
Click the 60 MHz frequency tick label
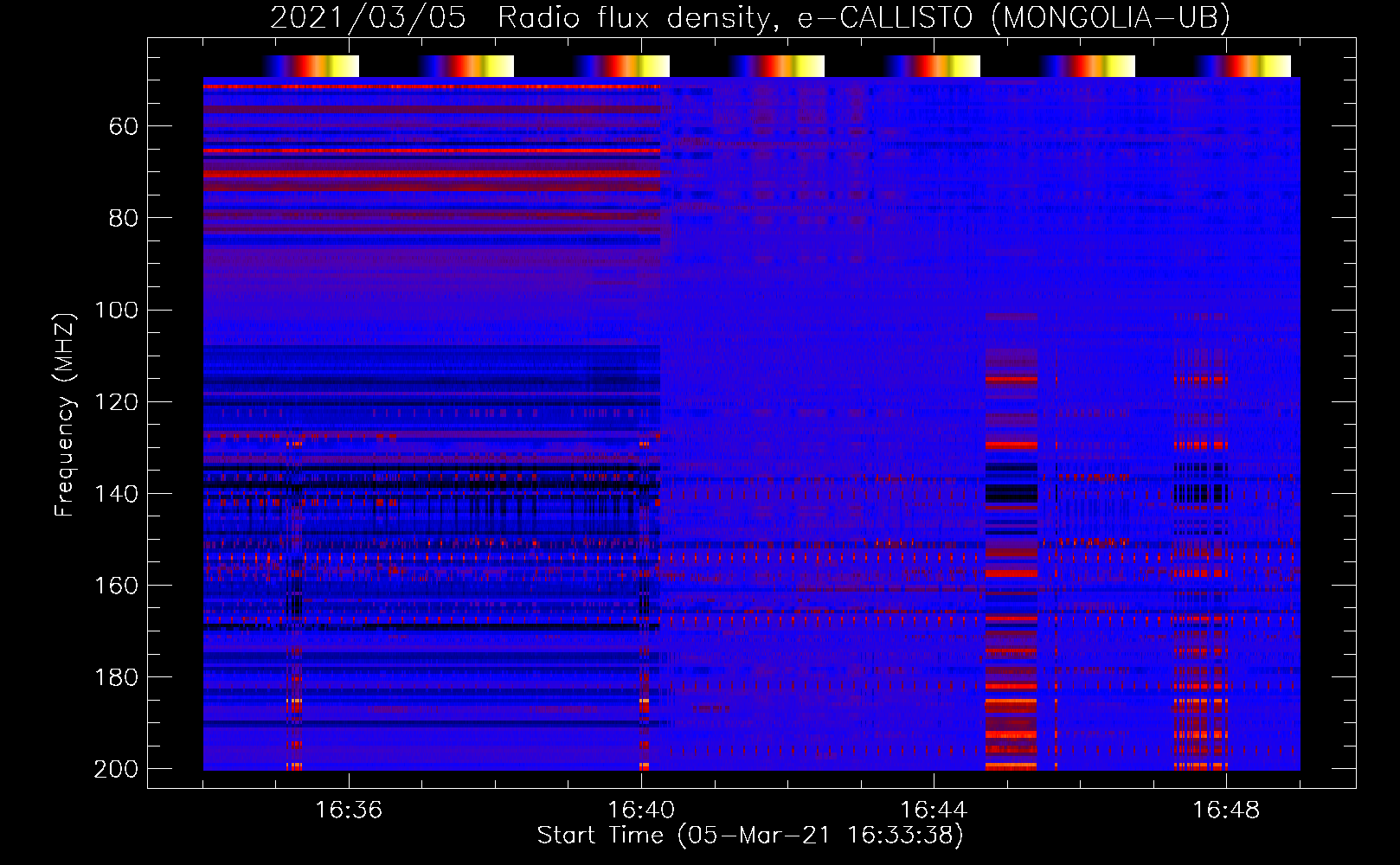tap(124, 127)
